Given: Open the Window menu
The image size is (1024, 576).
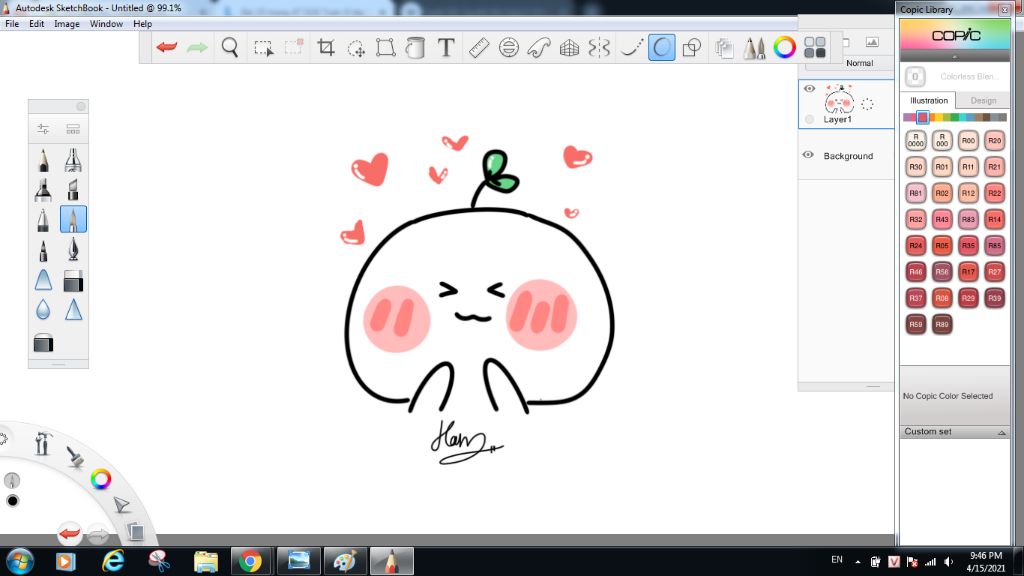Looking at the screenshot, I should tap(106, 24).
